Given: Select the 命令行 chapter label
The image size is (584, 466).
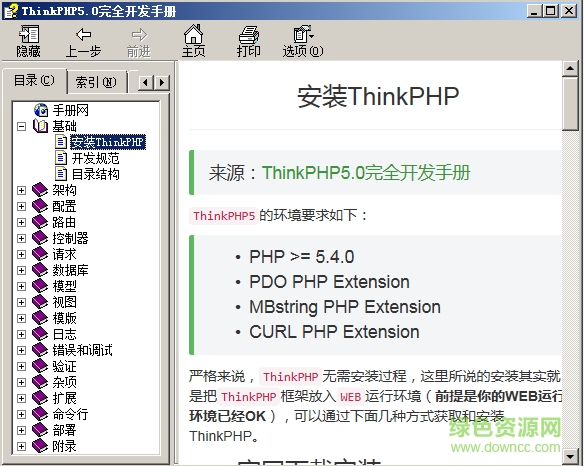Looking at the screenshot, I should pyautogui.click(x=70, y=414).
